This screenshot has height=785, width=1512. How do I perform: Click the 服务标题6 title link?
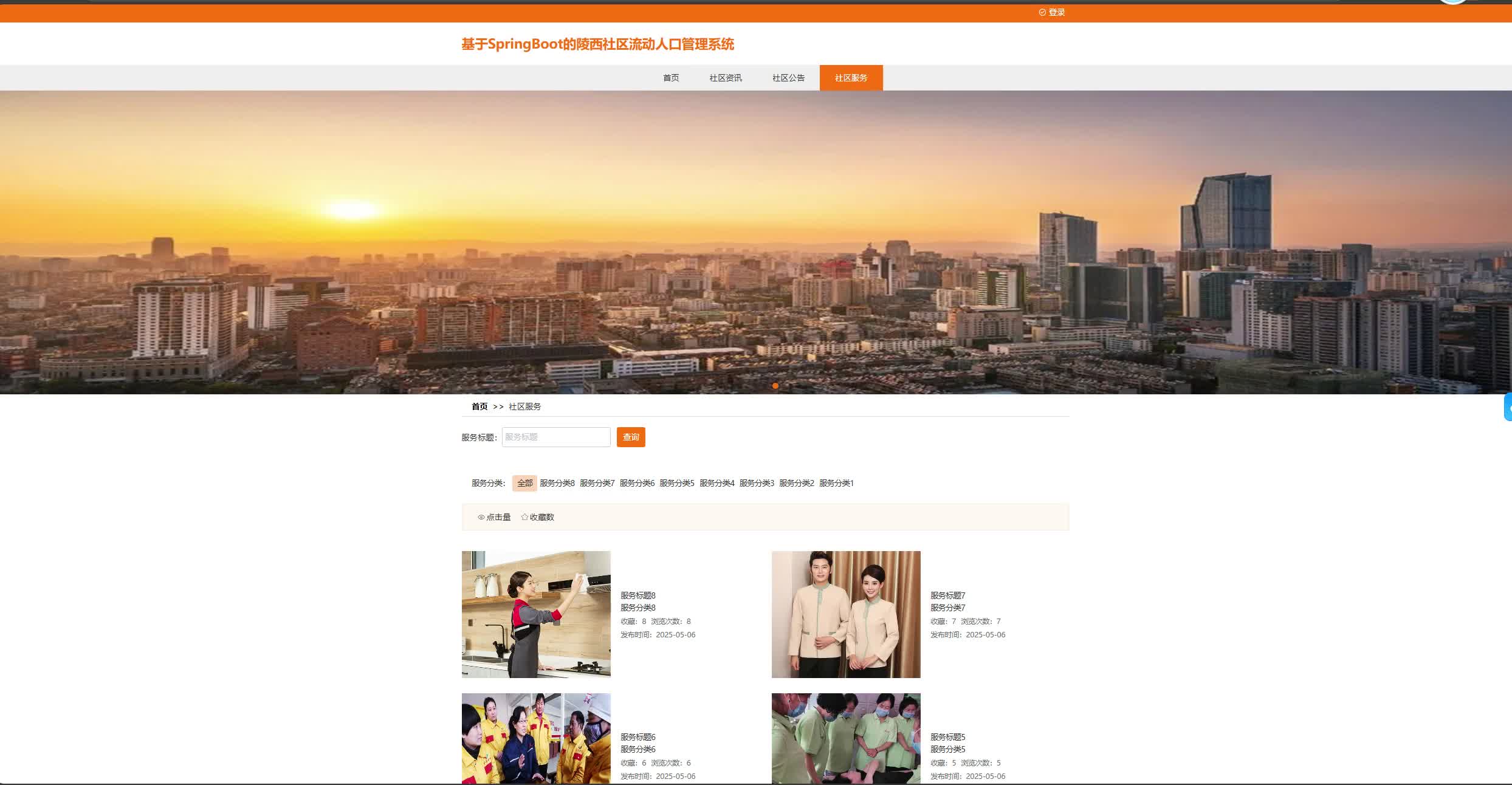637,737
